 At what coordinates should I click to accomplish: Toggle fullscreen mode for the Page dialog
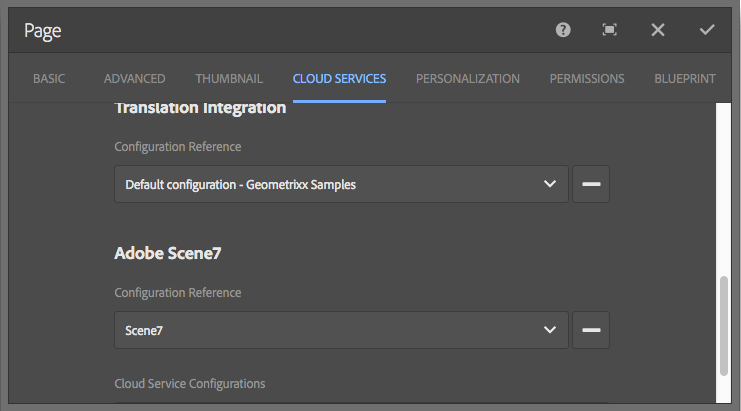(x=610, y=30)
